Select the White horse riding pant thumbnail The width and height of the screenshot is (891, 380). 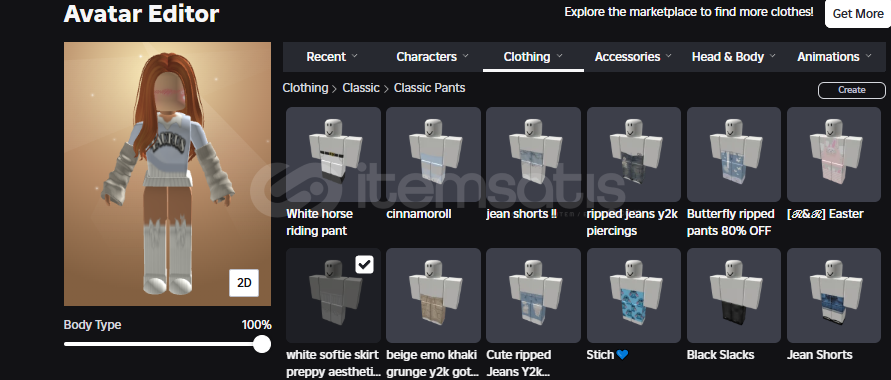tap(333, 154)
